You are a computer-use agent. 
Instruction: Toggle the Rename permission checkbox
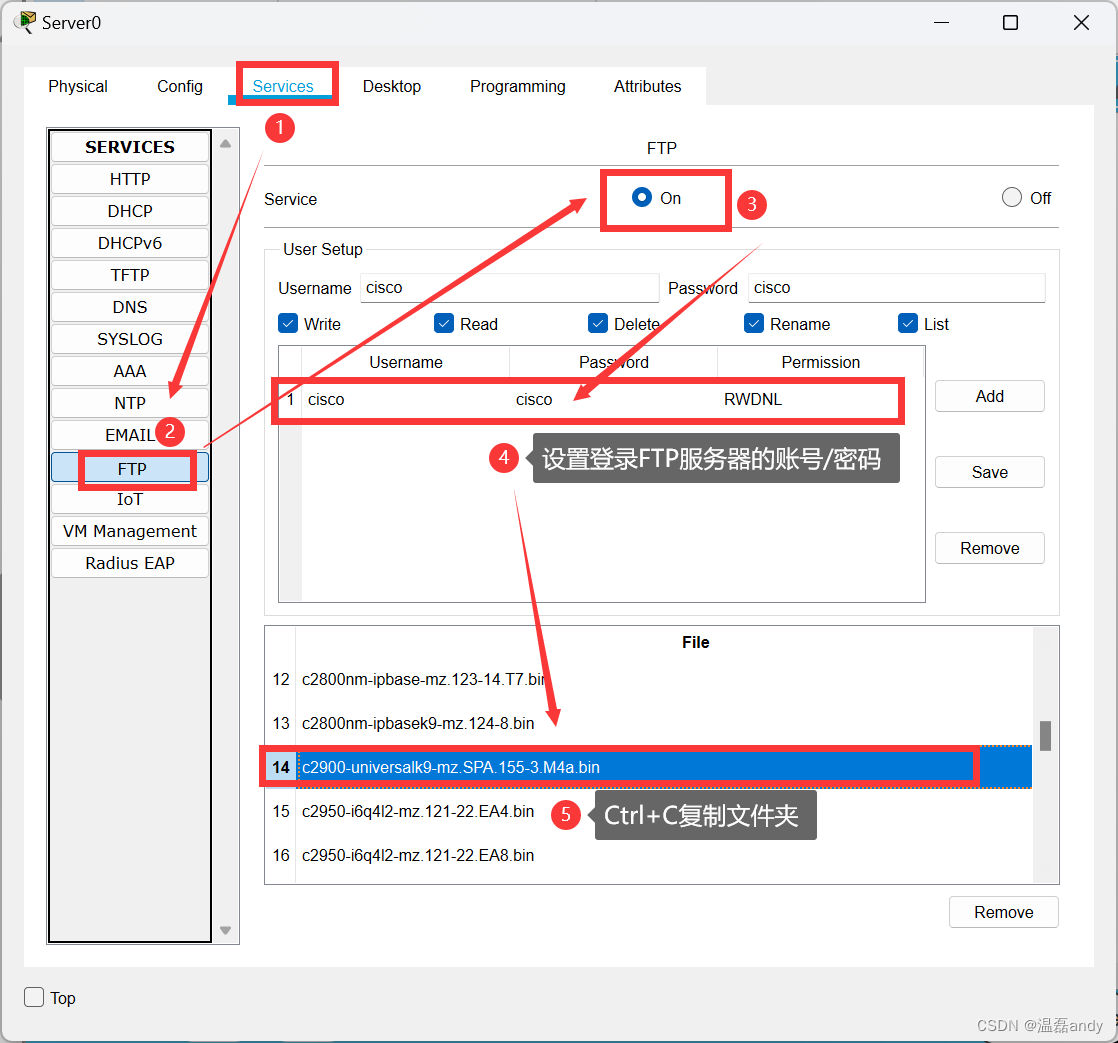click(754, 324)
